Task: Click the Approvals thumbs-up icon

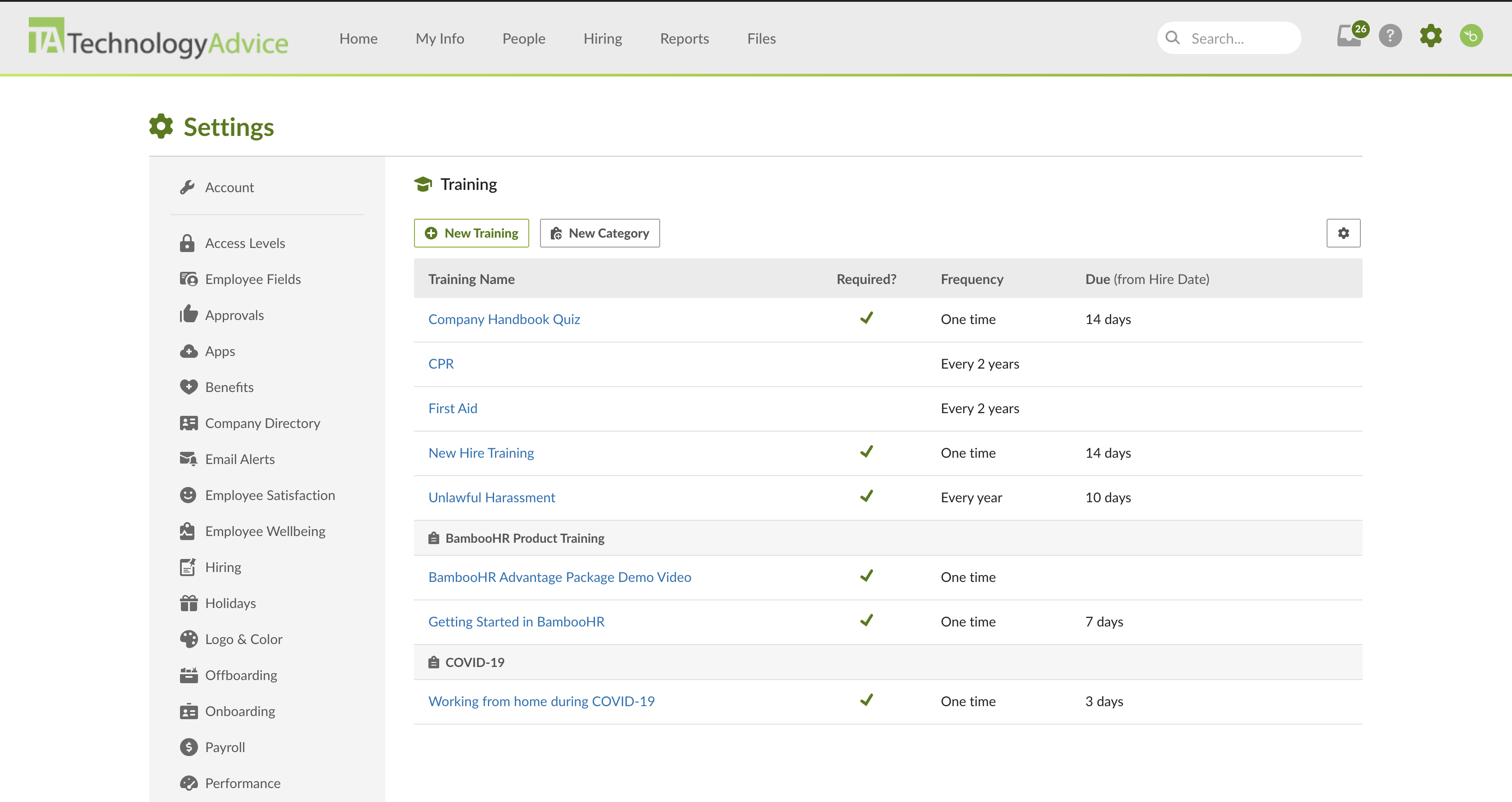Action: pos(189,314)
